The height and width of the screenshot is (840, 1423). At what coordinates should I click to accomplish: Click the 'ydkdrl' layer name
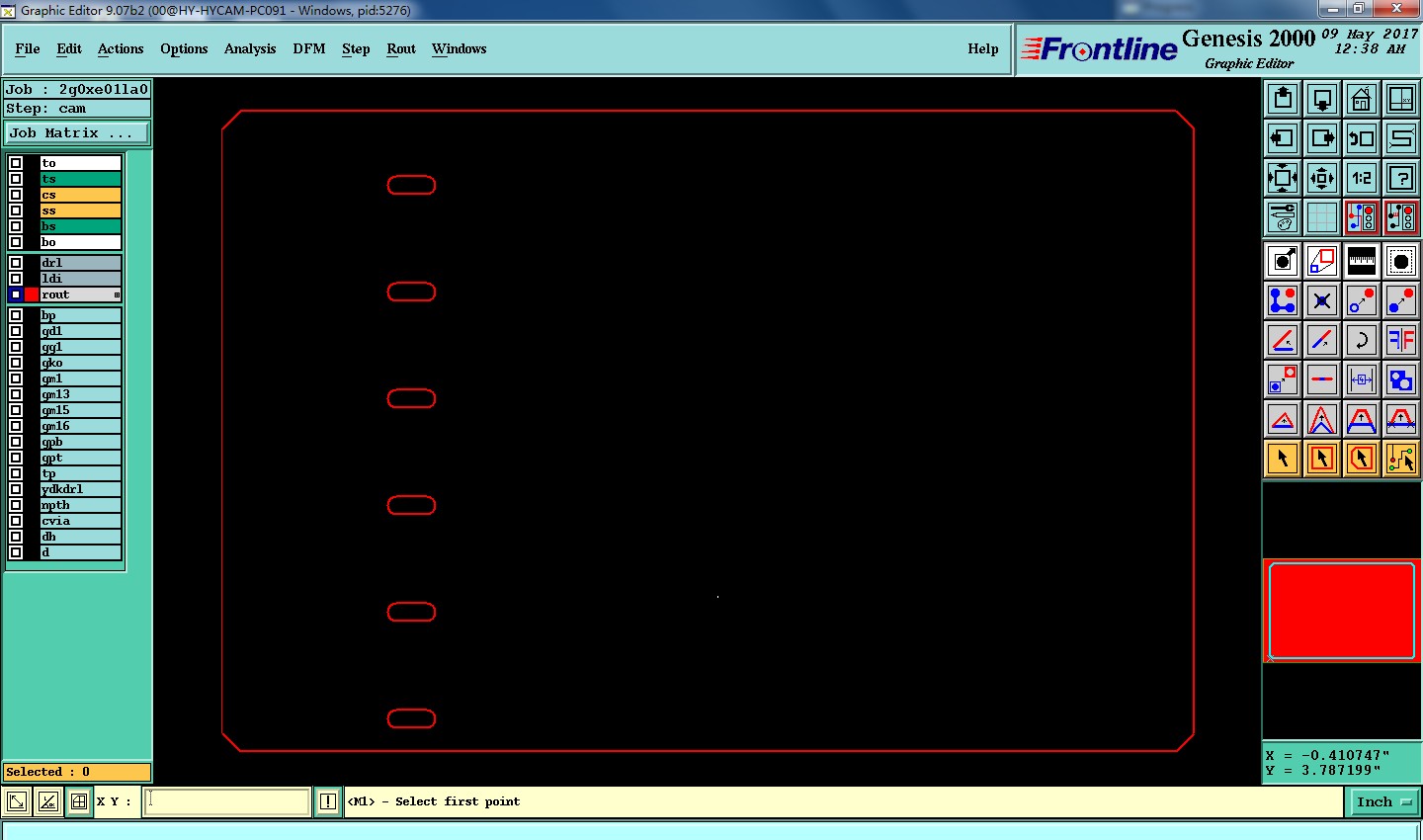(x=80, y=489)
